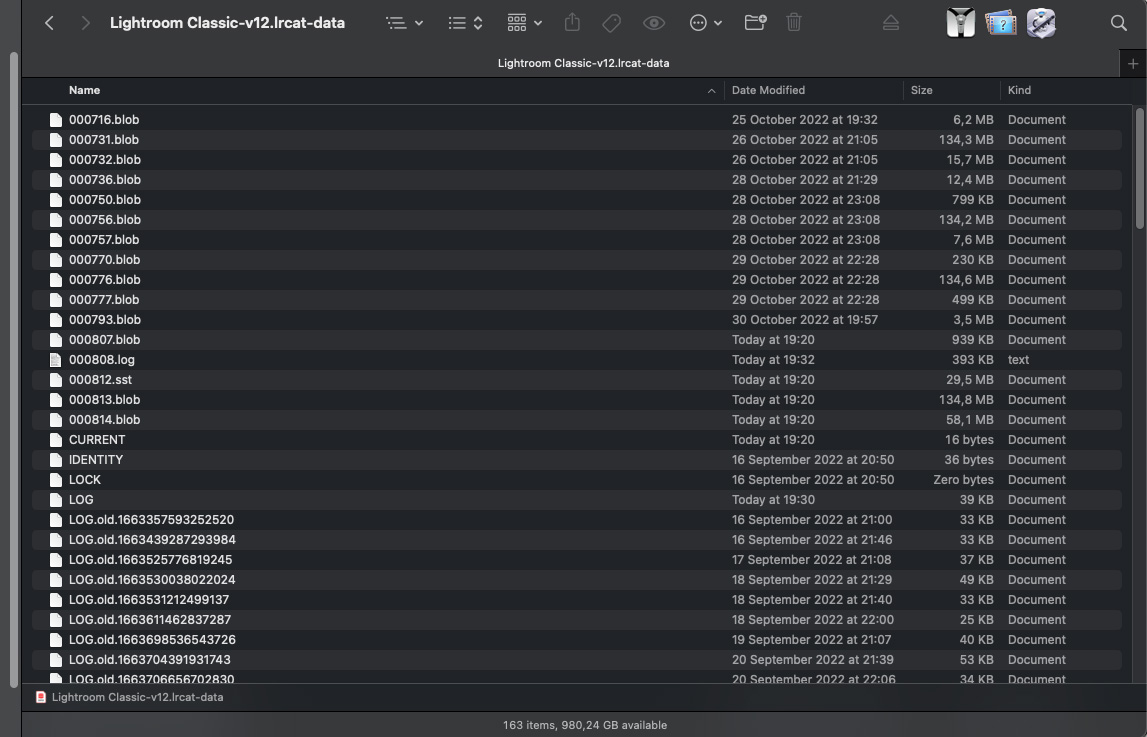
Task: Select file 000736.blob
Action: (577, 179)
